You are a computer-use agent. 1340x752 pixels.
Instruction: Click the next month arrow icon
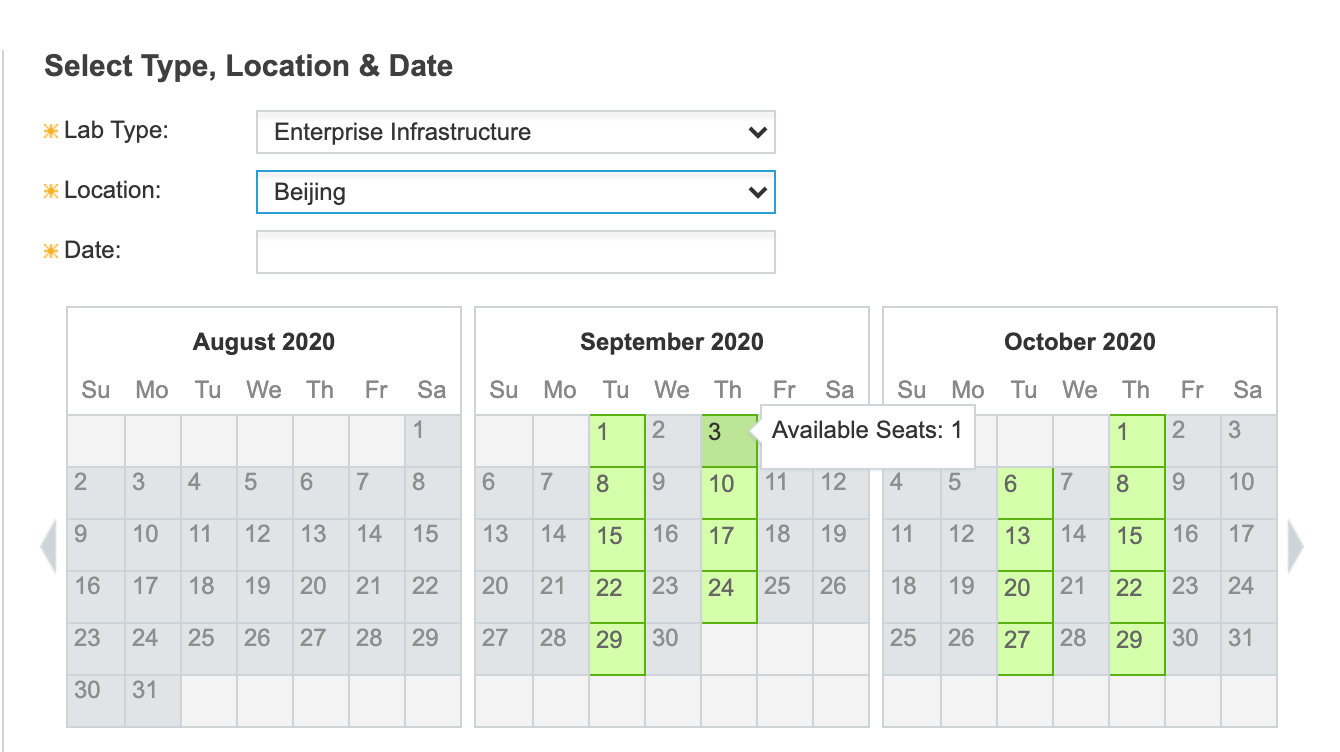pos(1296,547)
